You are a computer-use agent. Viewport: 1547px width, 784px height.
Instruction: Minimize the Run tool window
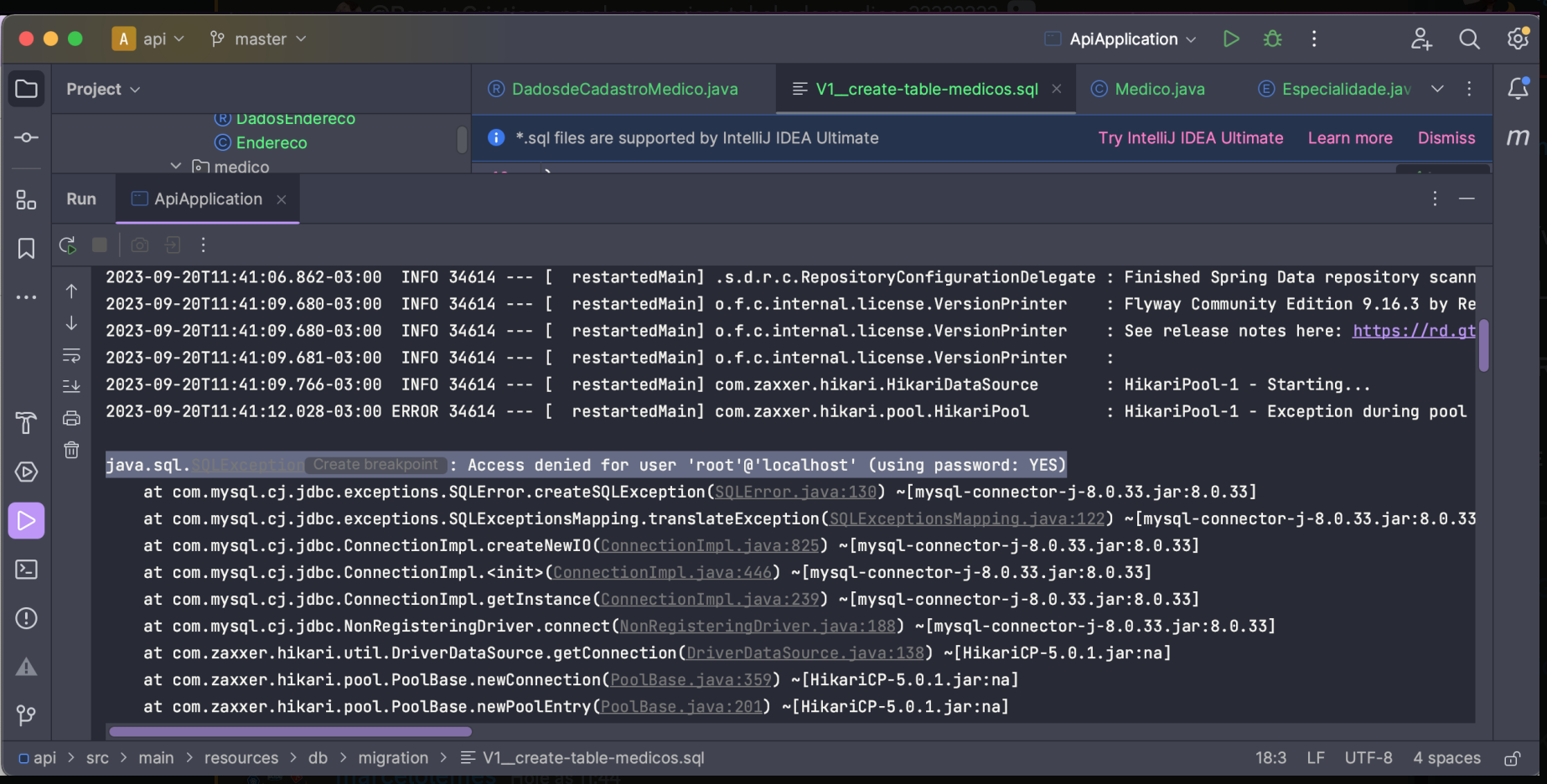(x=1467, y=199)
